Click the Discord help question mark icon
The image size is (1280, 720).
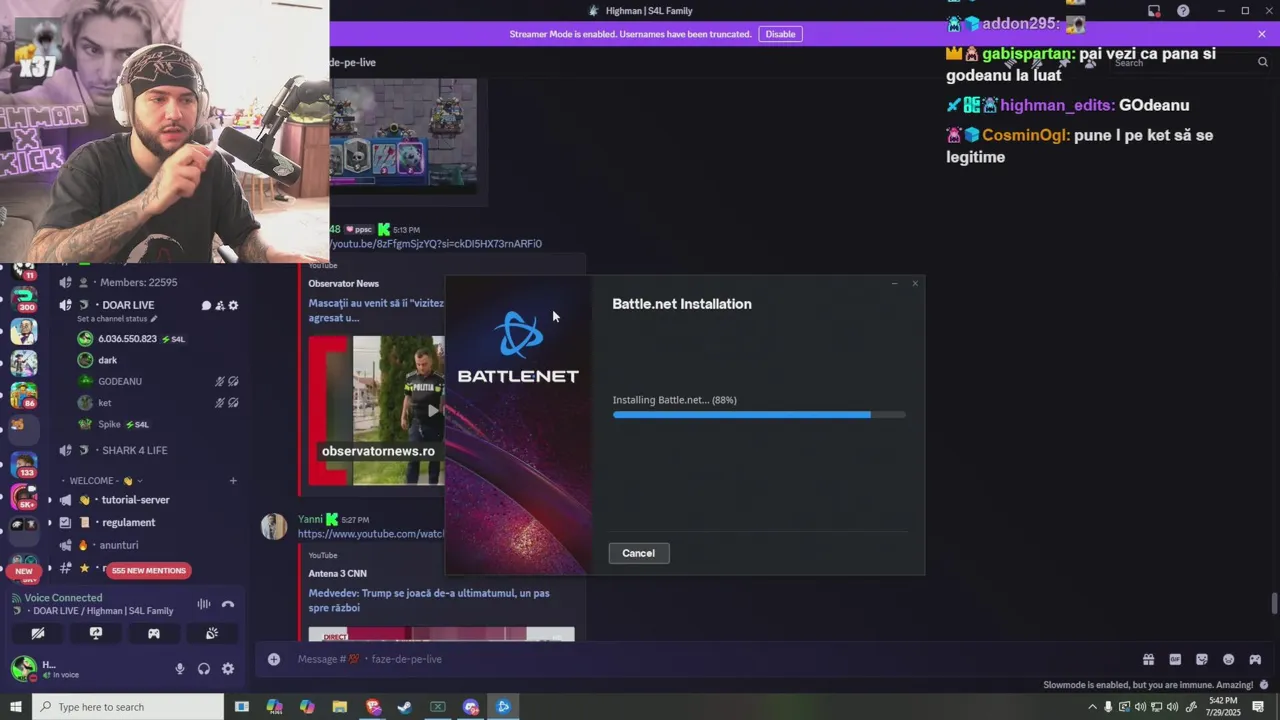[1183, 11]
